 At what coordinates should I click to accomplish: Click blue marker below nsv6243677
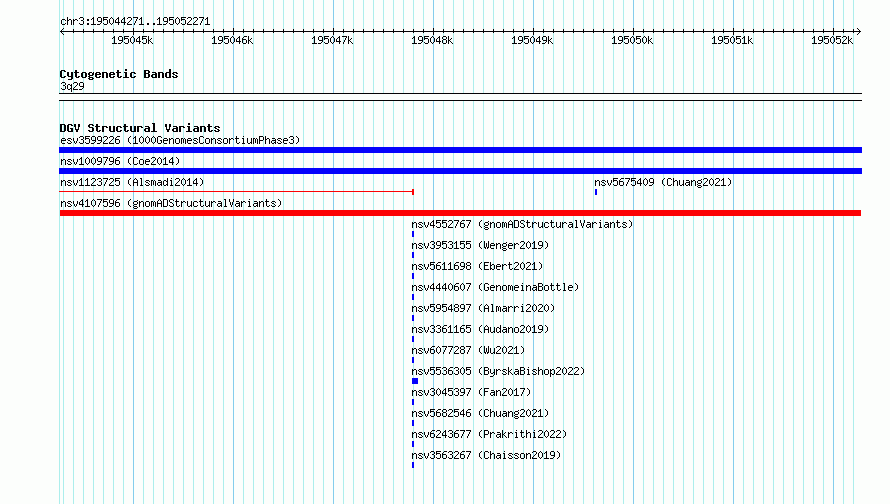(x=413, y=444)
